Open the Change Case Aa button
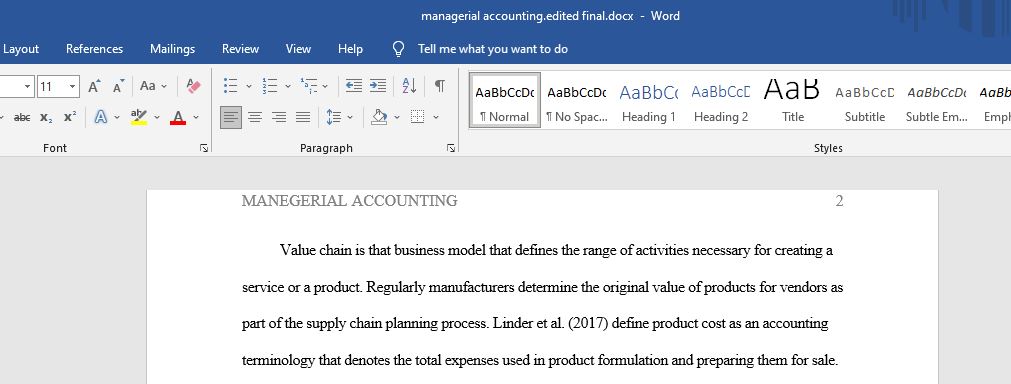The height and width of the screenshot is (384, 1011). (153, 86)
